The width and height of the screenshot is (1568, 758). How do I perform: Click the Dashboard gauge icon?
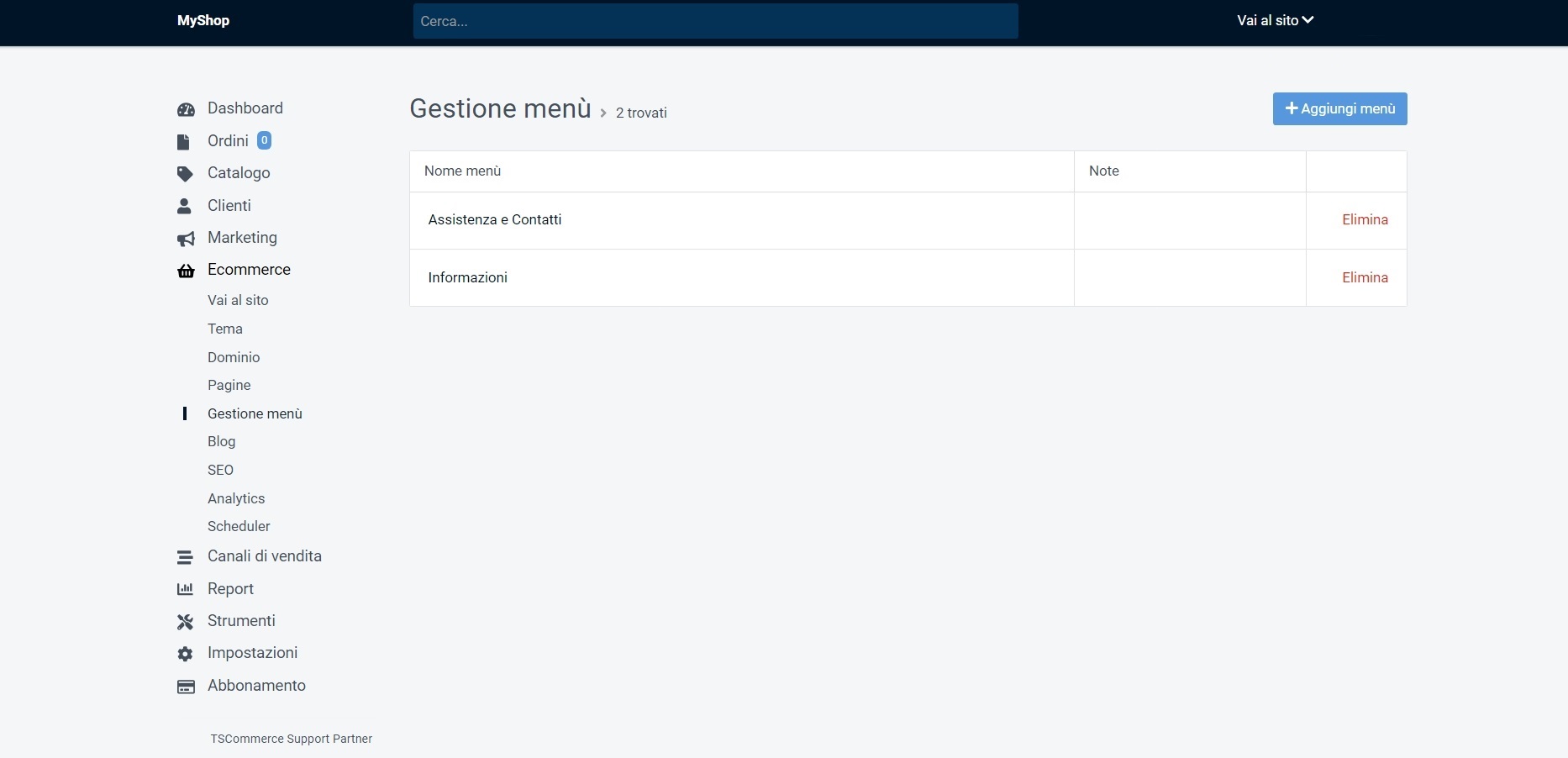click(186, 109)
